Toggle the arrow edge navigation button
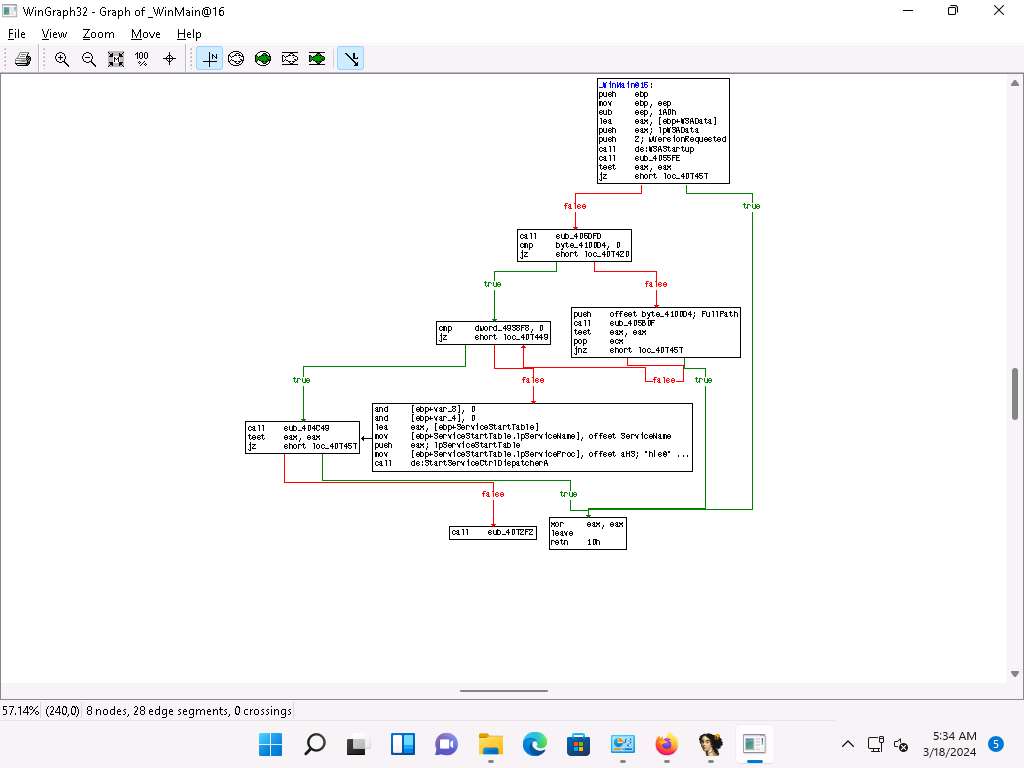 pyautogui.click(x=350, y=59)
